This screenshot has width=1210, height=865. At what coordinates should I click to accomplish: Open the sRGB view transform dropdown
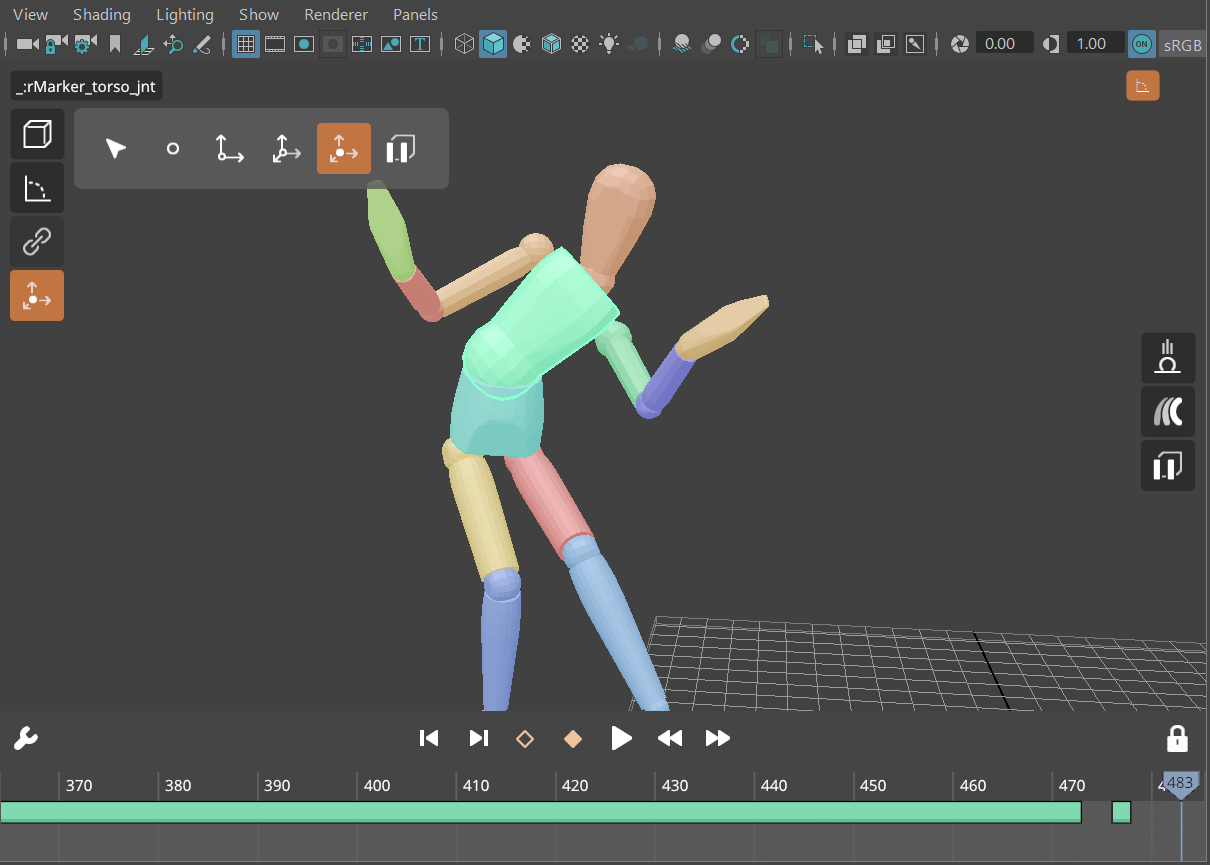pyautogui.click(x=1181, y=44)
